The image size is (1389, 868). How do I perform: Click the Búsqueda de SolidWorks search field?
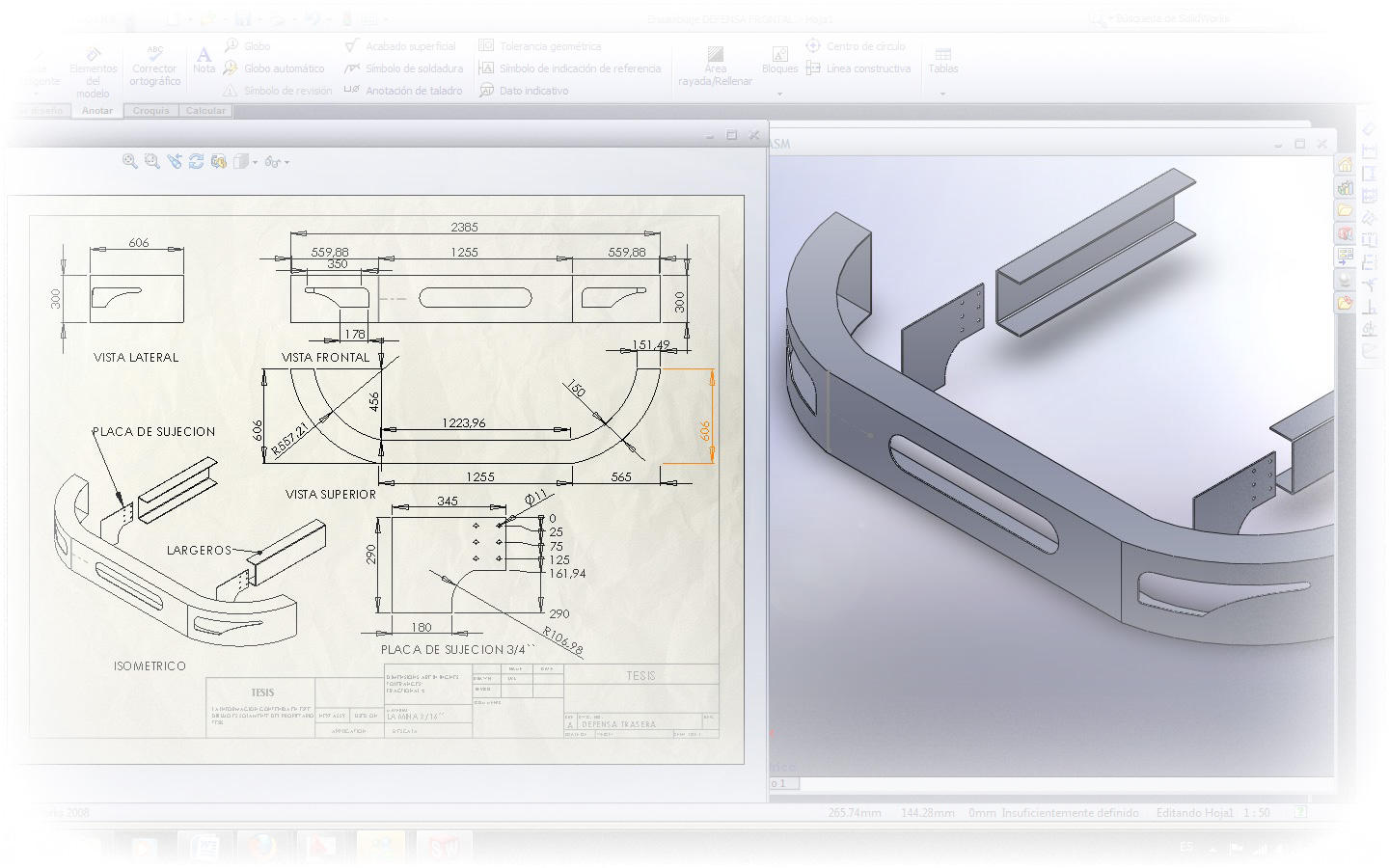(1171, 18)
